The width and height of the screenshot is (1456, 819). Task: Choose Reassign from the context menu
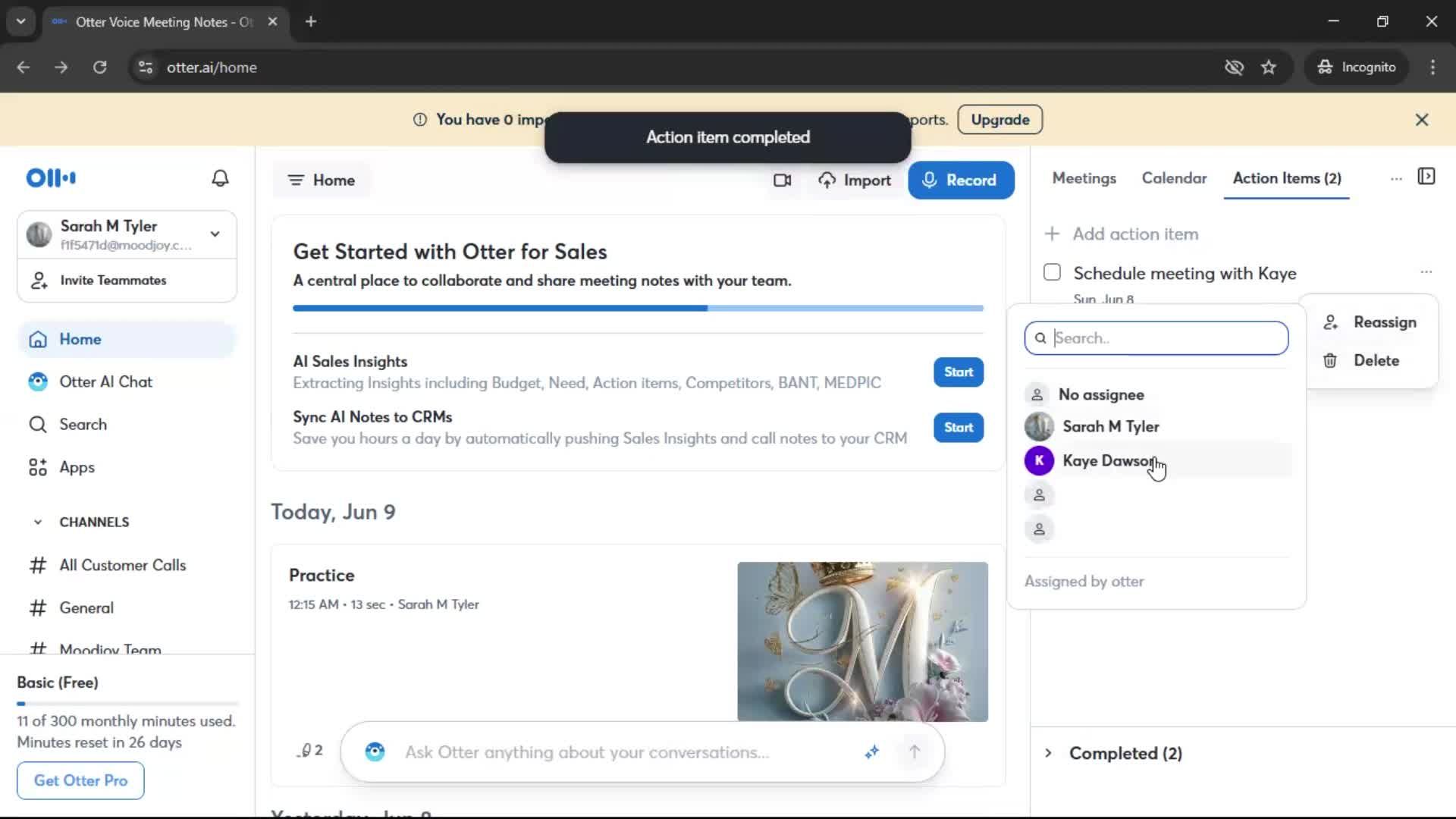click(x=1370, y=322)
